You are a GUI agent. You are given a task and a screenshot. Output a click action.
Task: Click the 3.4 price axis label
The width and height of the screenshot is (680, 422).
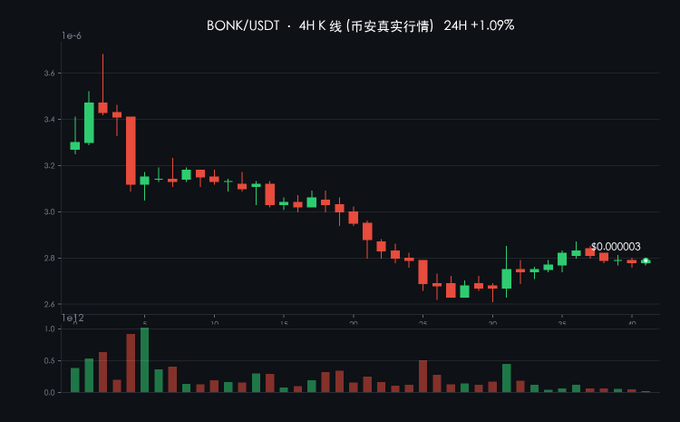49,119
